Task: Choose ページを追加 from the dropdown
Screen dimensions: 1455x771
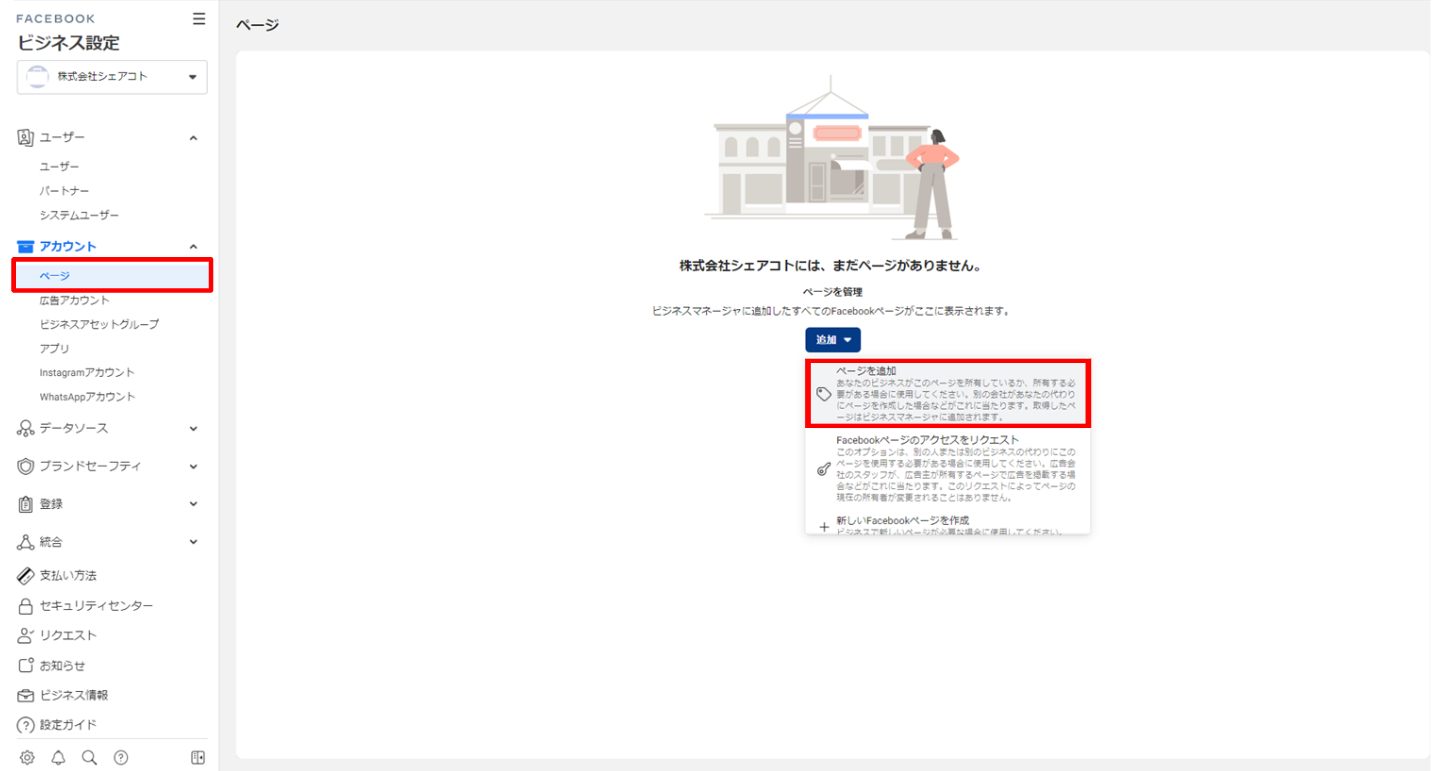Action: tap(948, 394)
